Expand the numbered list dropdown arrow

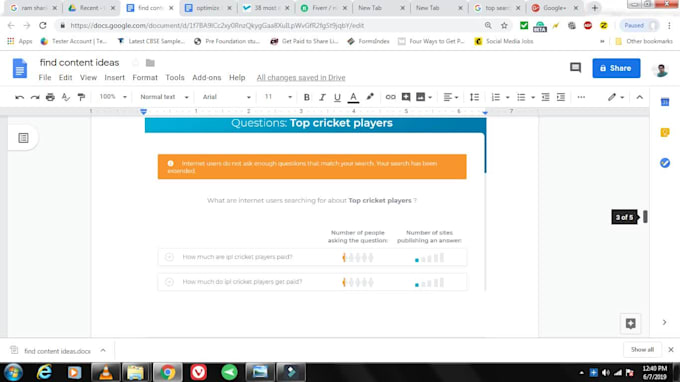pos(507,98)
